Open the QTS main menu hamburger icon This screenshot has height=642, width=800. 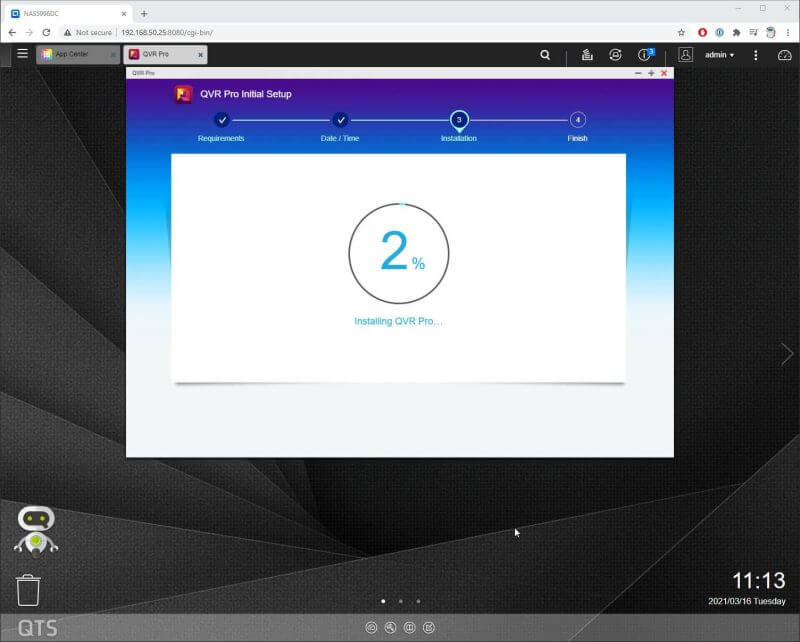(22, 54)
